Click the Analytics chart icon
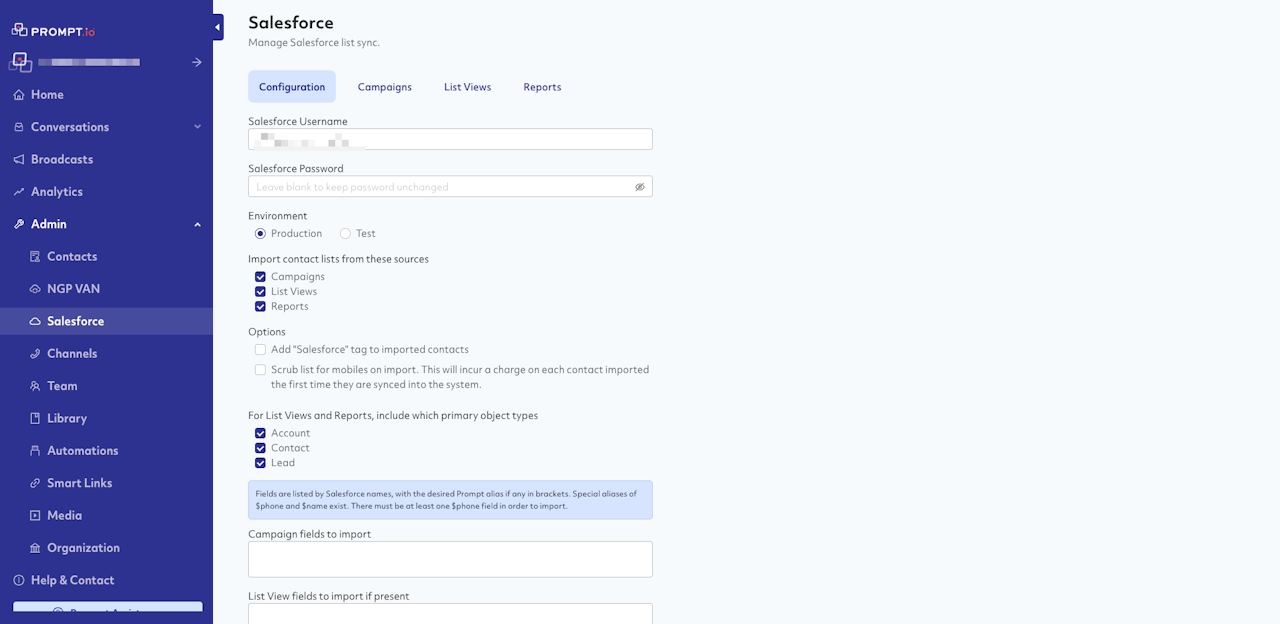The image size is (1280, 624). pyautogui.click(x=19, y=192)
